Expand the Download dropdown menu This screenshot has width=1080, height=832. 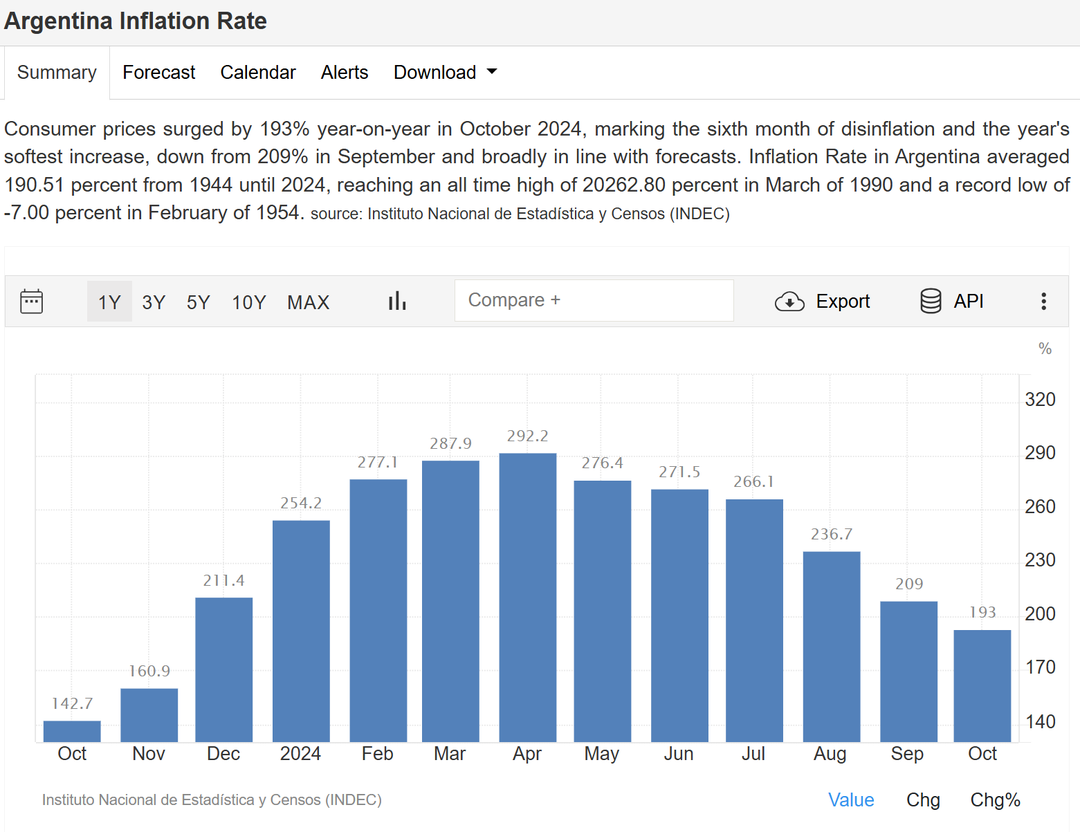tap(445, 72)
